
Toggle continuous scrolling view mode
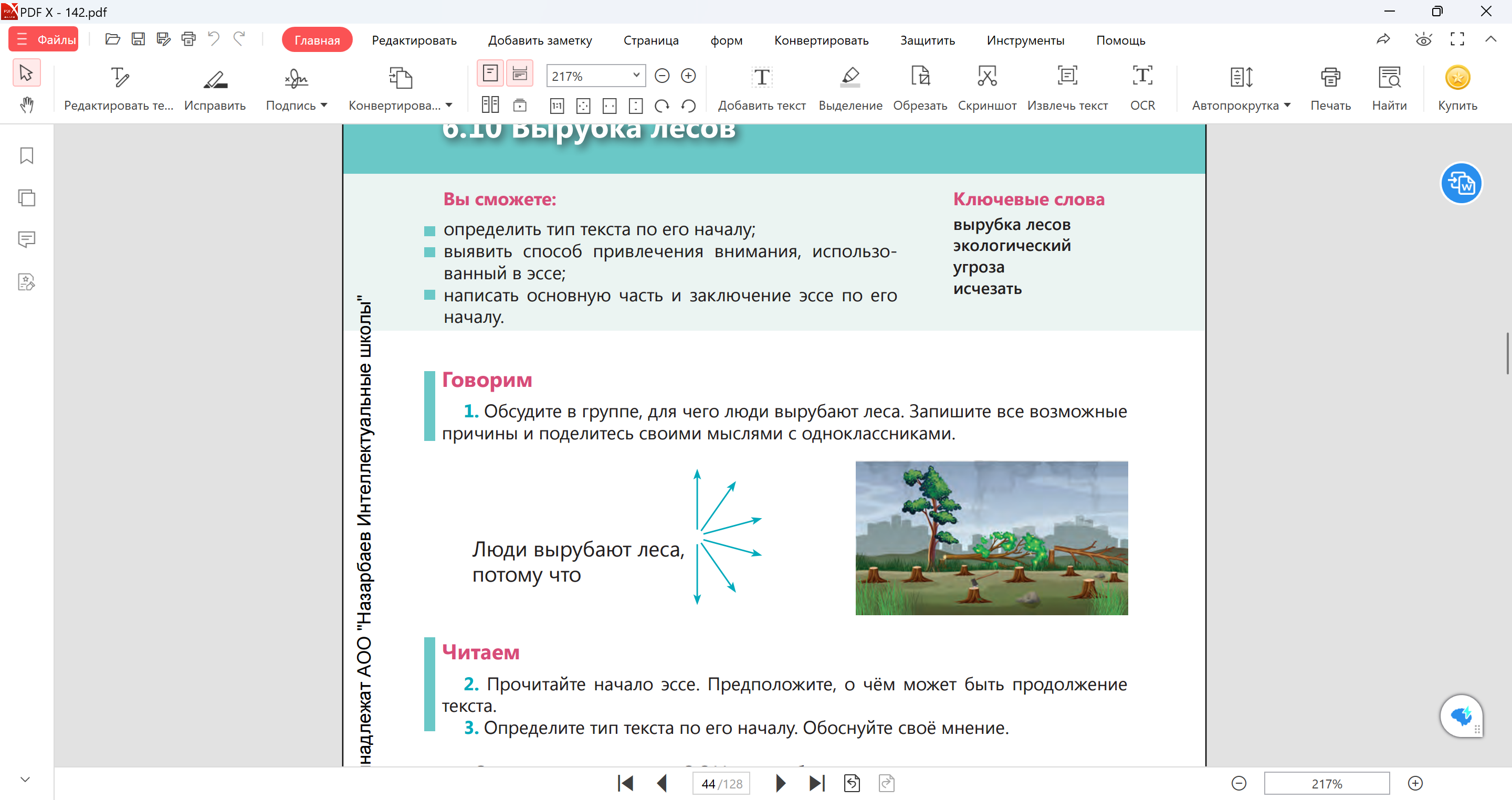pos(519,73)
